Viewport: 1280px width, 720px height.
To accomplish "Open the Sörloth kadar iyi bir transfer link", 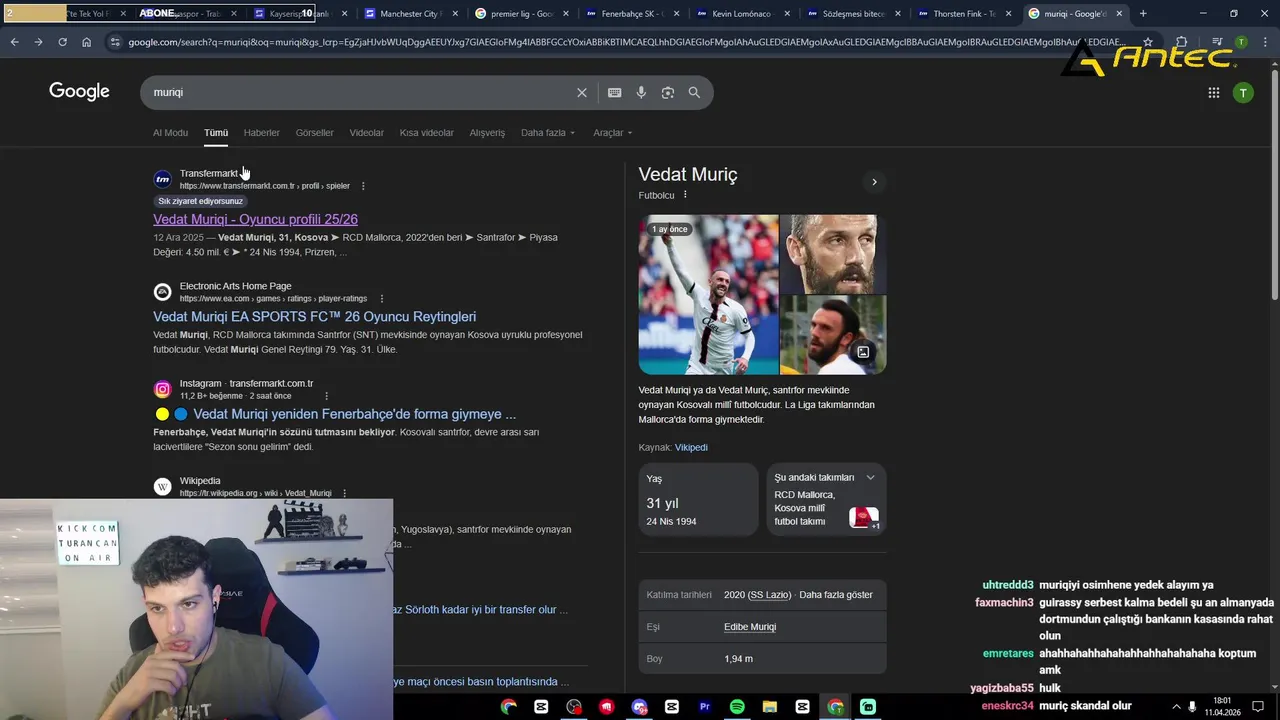I will click(480, 610).
